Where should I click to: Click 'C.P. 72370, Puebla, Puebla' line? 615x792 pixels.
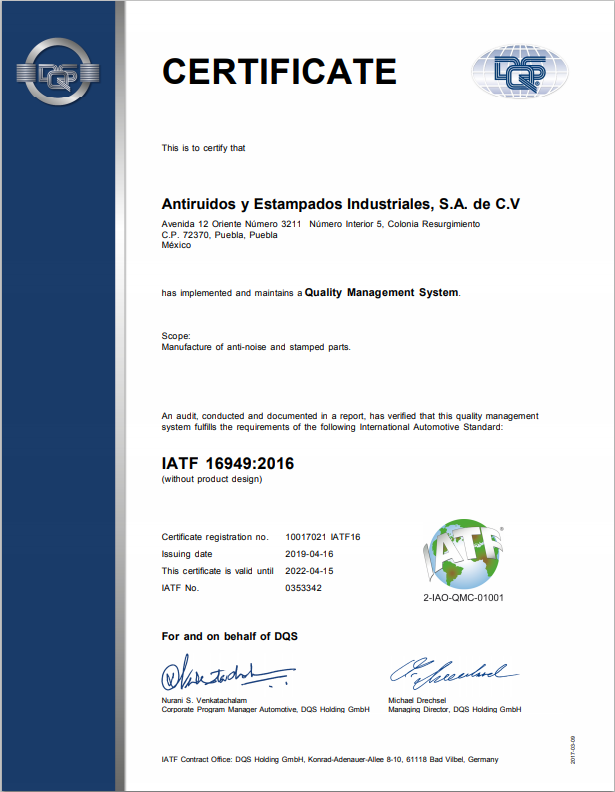[220, 235]
